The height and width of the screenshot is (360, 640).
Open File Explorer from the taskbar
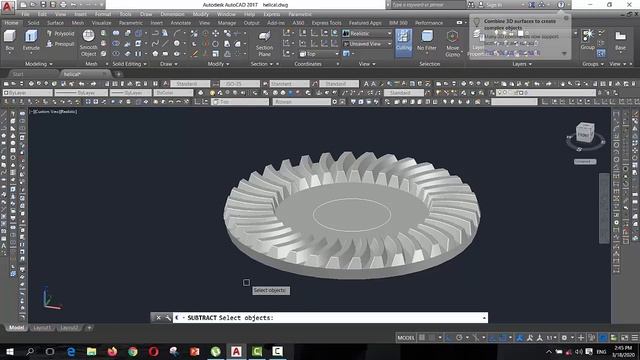91,351
